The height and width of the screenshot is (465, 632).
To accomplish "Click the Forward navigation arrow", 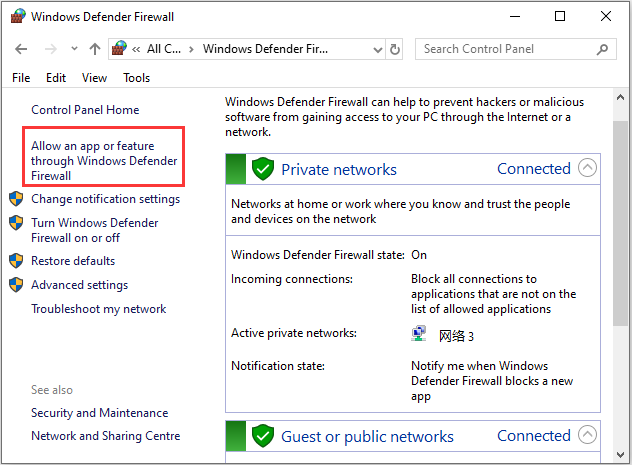I will click(x=50, y=49).
